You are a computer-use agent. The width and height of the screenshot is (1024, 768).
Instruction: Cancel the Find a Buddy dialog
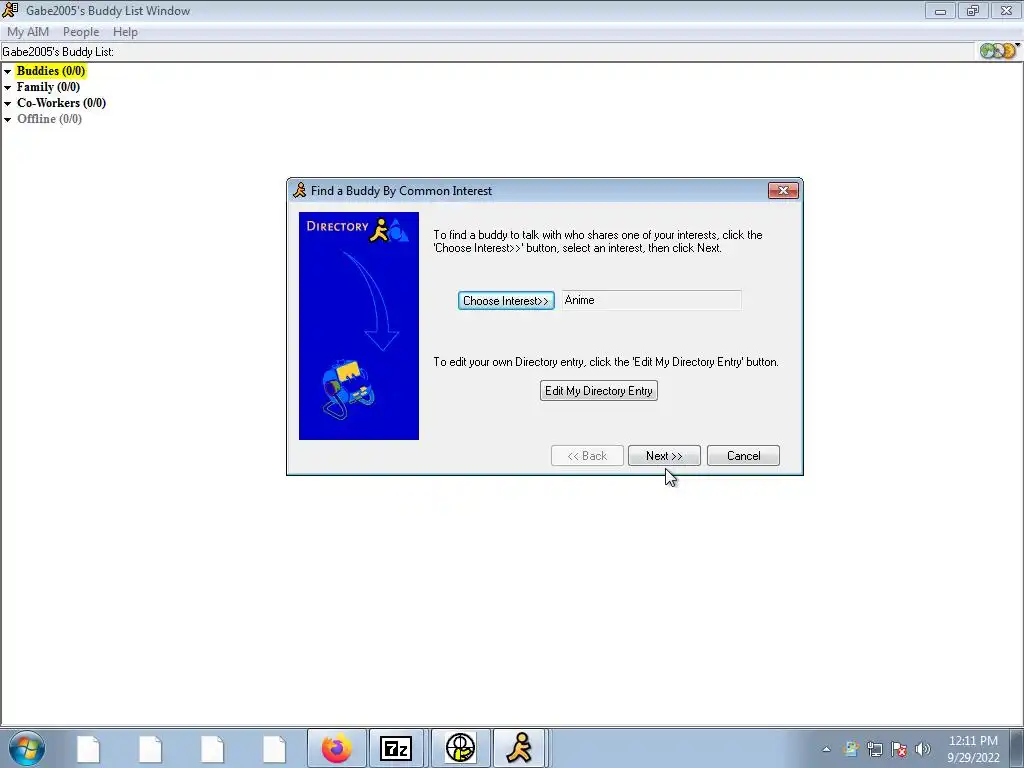(743, 456)
